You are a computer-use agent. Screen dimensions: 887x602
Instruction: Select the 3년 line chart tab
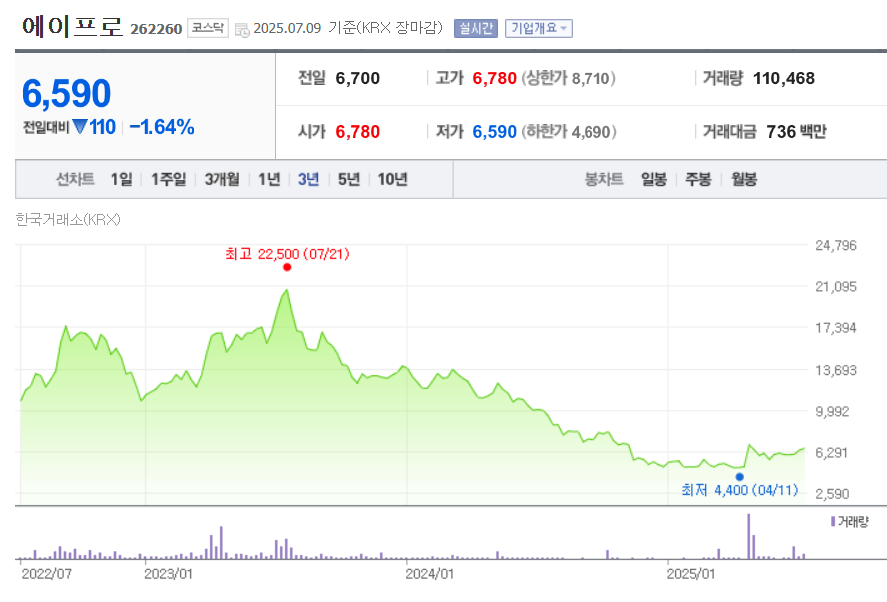pyautogui.click(x=308, y=179)
